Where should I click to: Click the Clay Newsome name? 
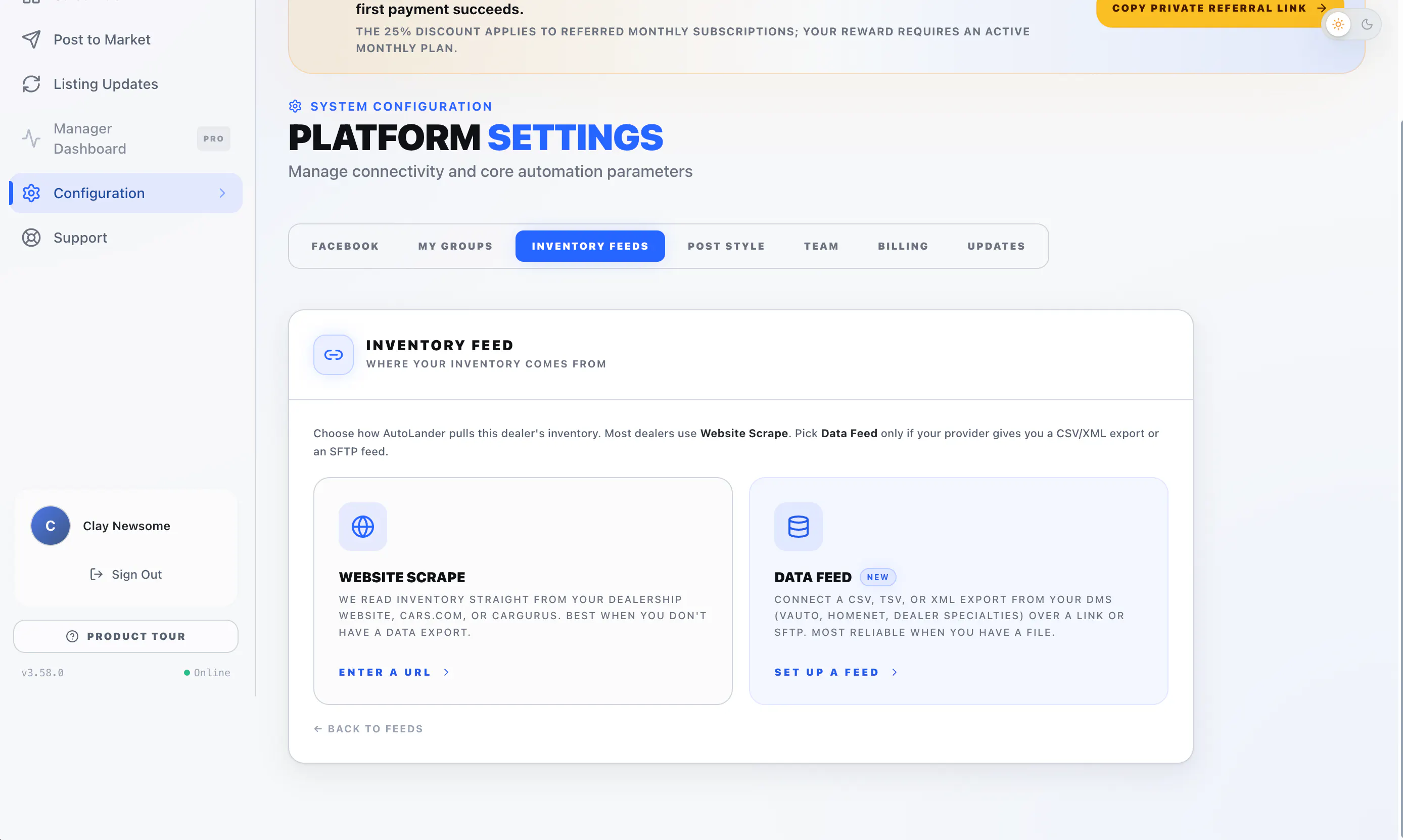tap(127, 526)
